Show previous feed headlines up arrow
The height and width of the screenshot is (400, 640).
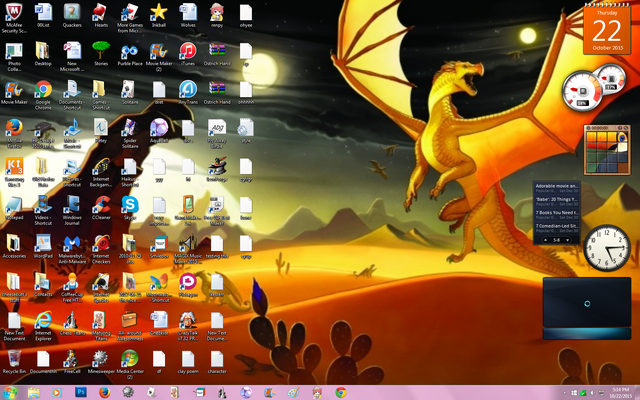pos(546,240)
